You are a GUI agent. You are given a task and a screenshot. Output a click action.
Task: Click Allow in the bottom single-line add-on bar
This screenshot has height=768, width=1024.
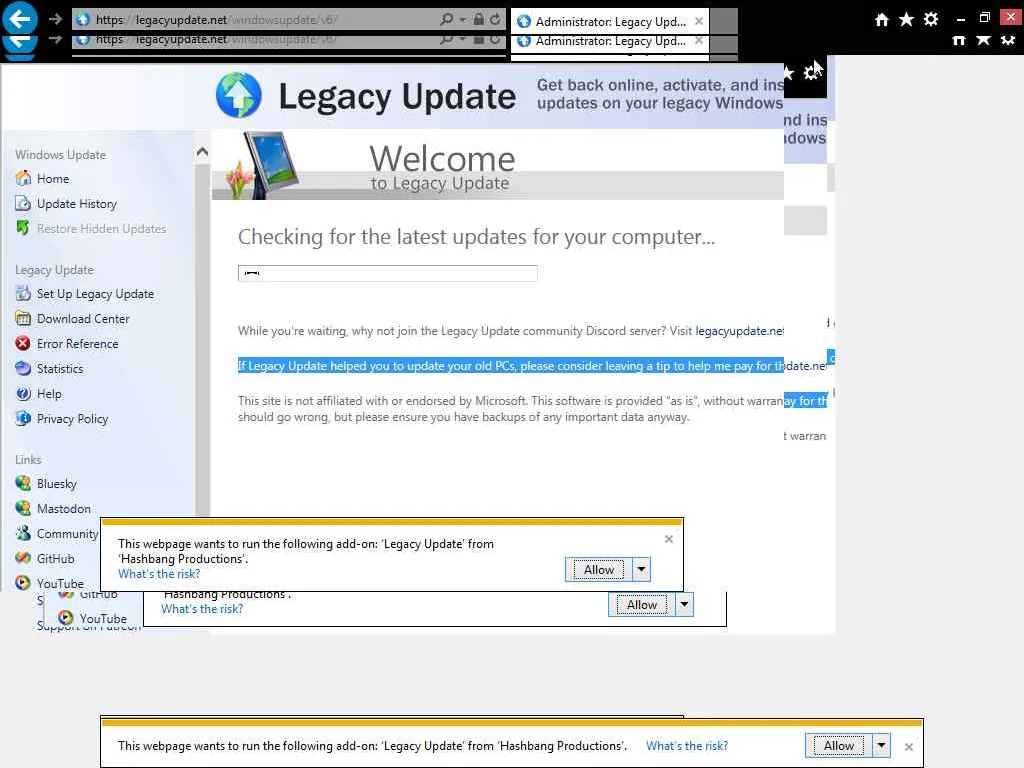pos(839,745)
